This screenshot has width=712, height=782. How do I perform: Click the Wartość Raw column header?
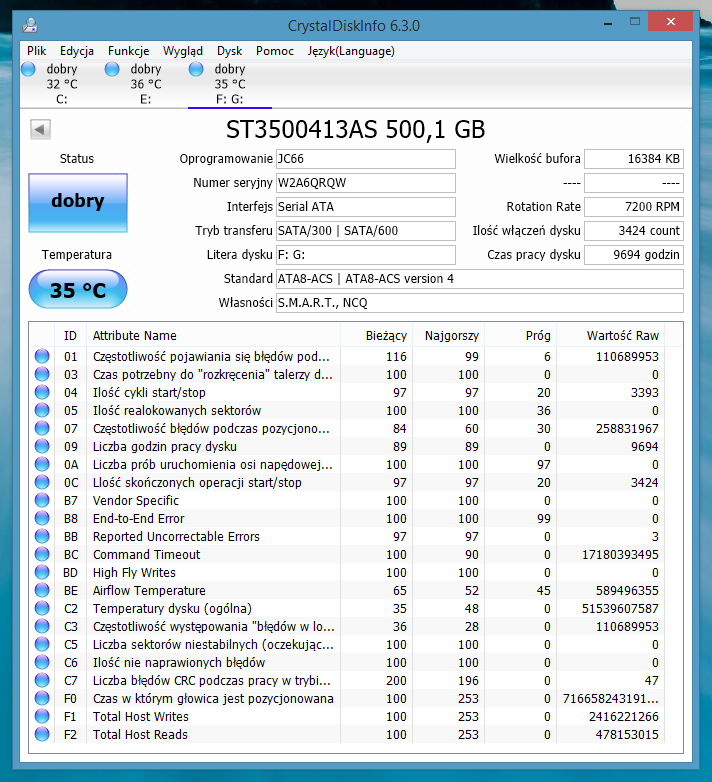611,335
